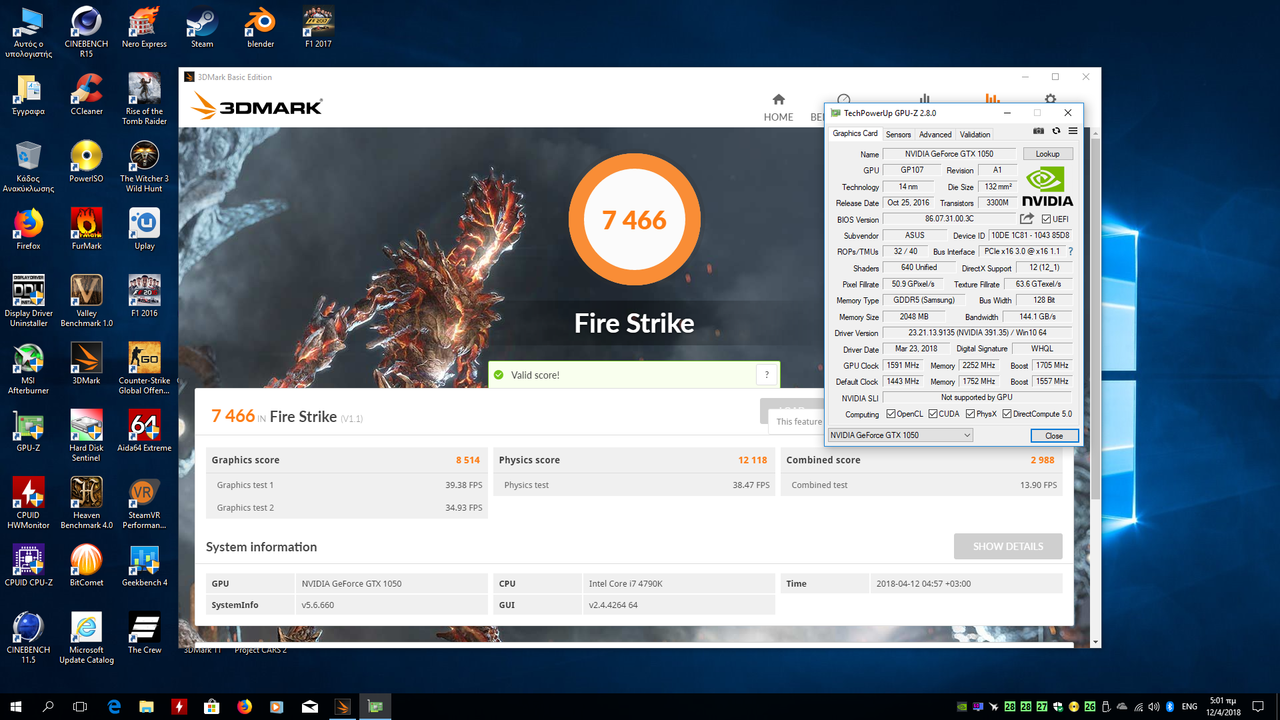Image resolution: width=1280 pixels, height=720 pixels.
Task: Open File Explorer from the taskbar
Action: (x=147, y=706)
